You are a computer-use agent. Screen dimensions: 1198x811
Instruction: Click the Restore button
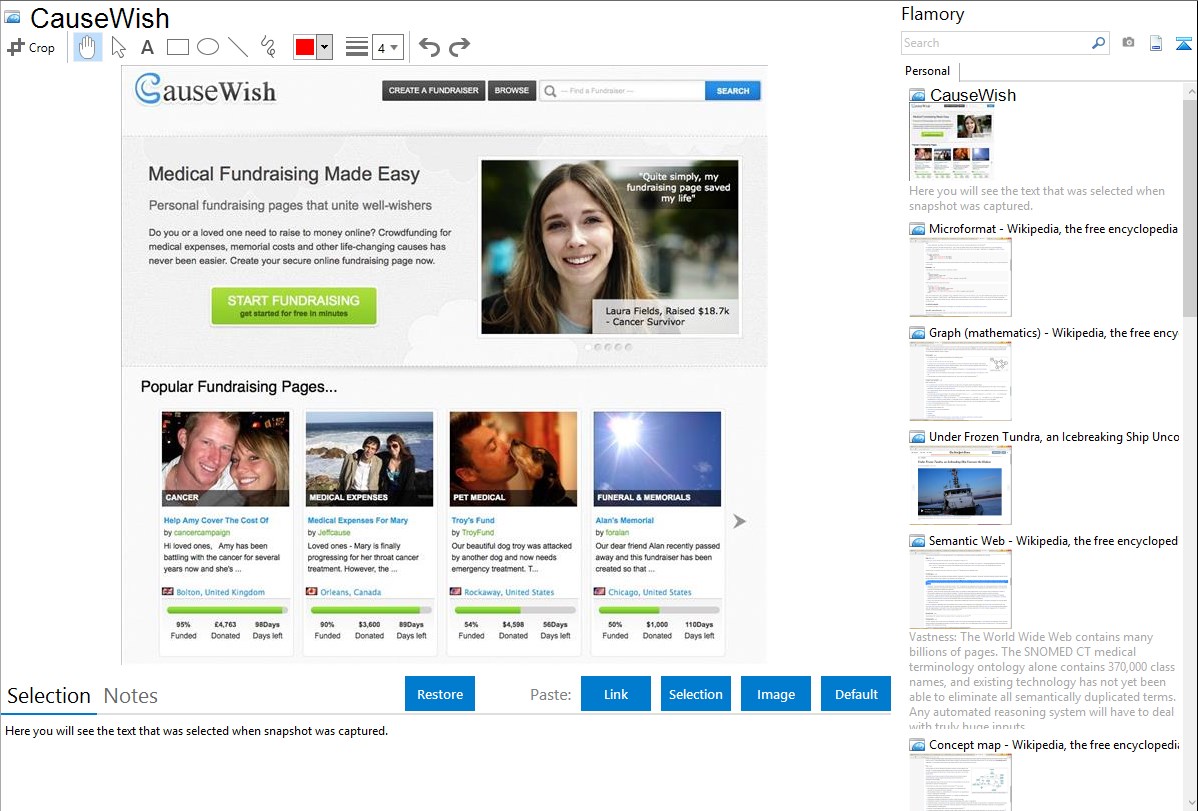[x=440, y=694]
